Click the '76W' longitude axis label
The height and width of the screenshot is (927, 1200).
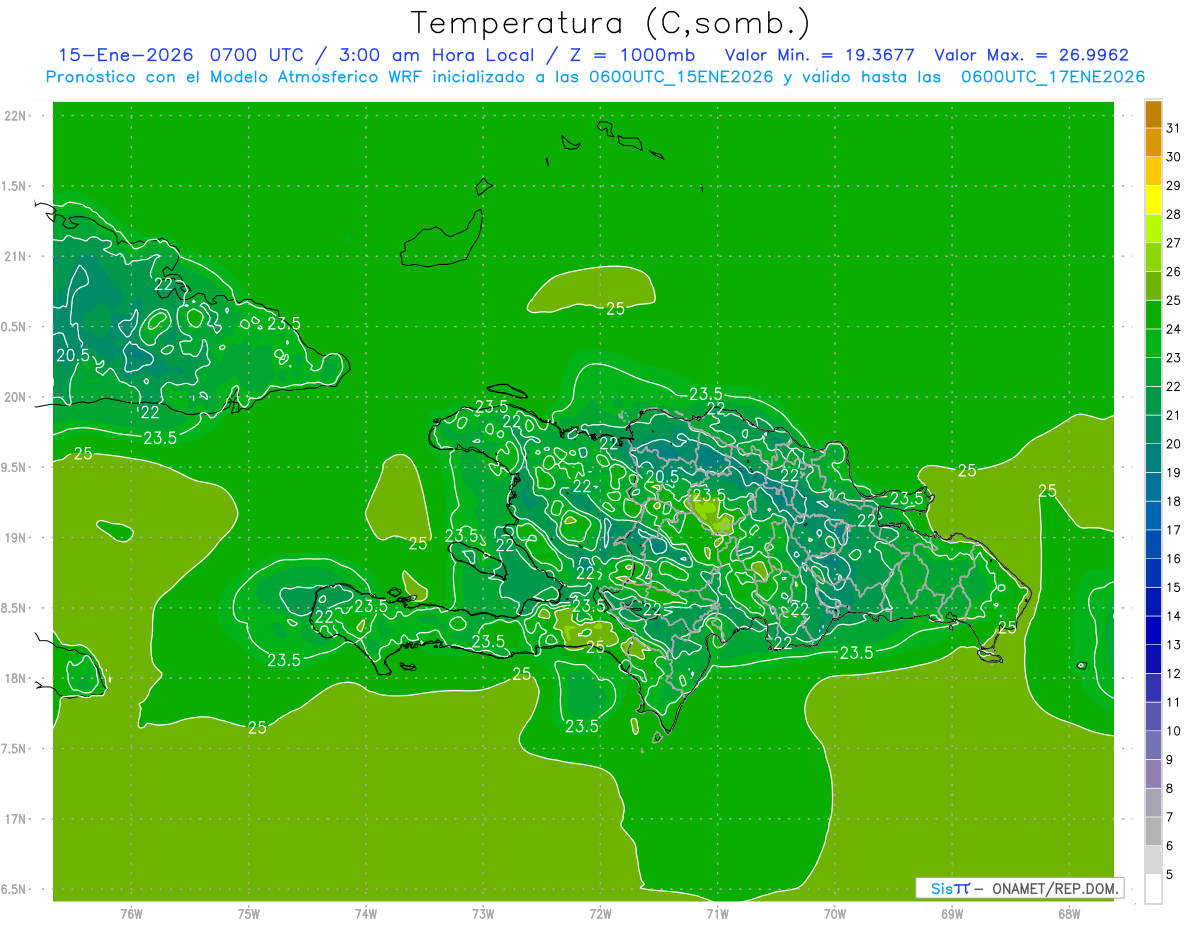(131, 914)
